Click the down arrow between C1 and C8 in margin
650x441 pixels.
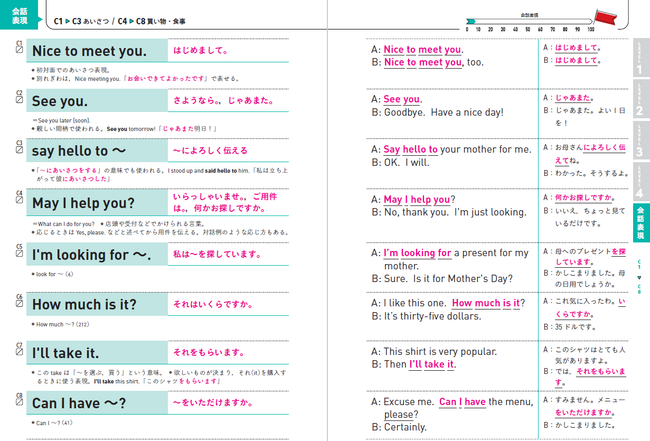point(639,277)
